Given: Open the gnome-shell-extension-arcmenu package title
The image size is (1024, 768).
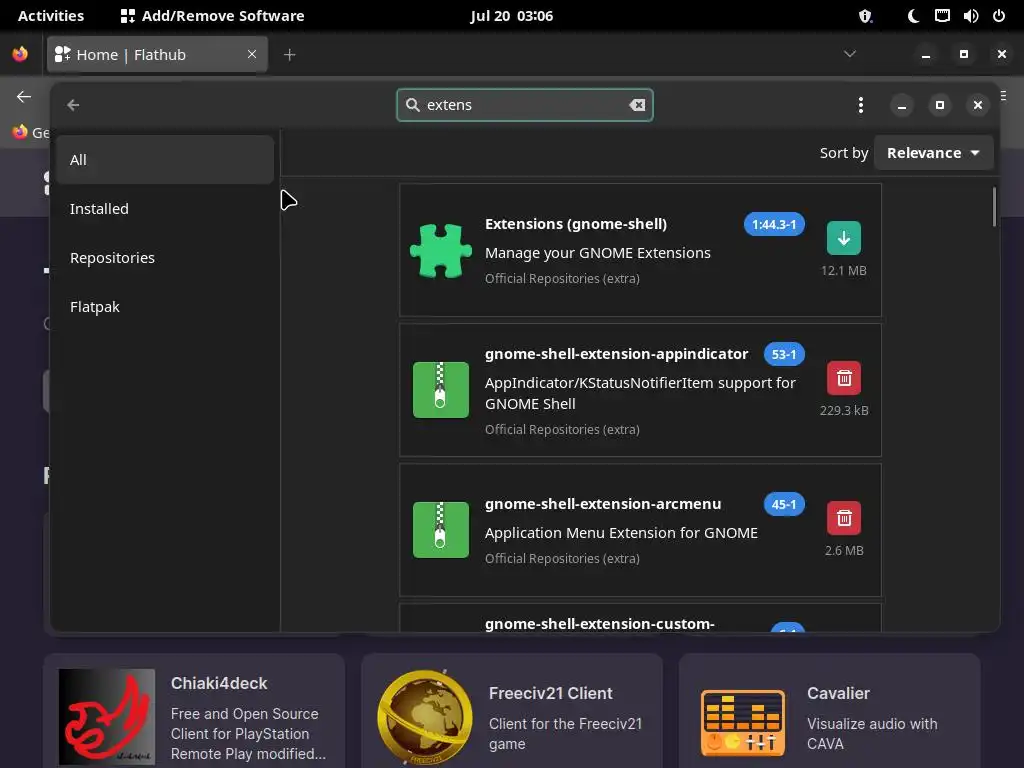Looking at the screenshot, I should coord(603,504).
